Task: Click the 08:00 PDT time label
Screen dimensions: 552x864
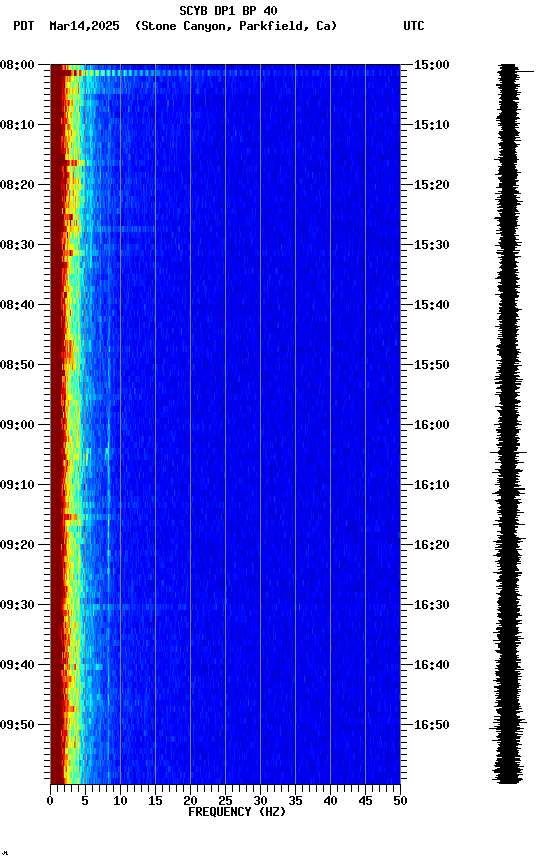Action: [17, 65]
